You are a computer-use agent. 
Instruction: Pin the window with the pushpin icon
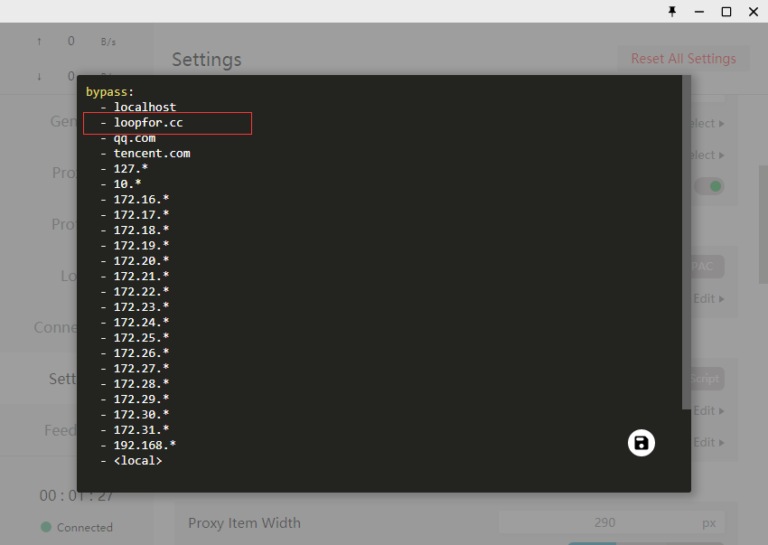[x=672, y=11]
